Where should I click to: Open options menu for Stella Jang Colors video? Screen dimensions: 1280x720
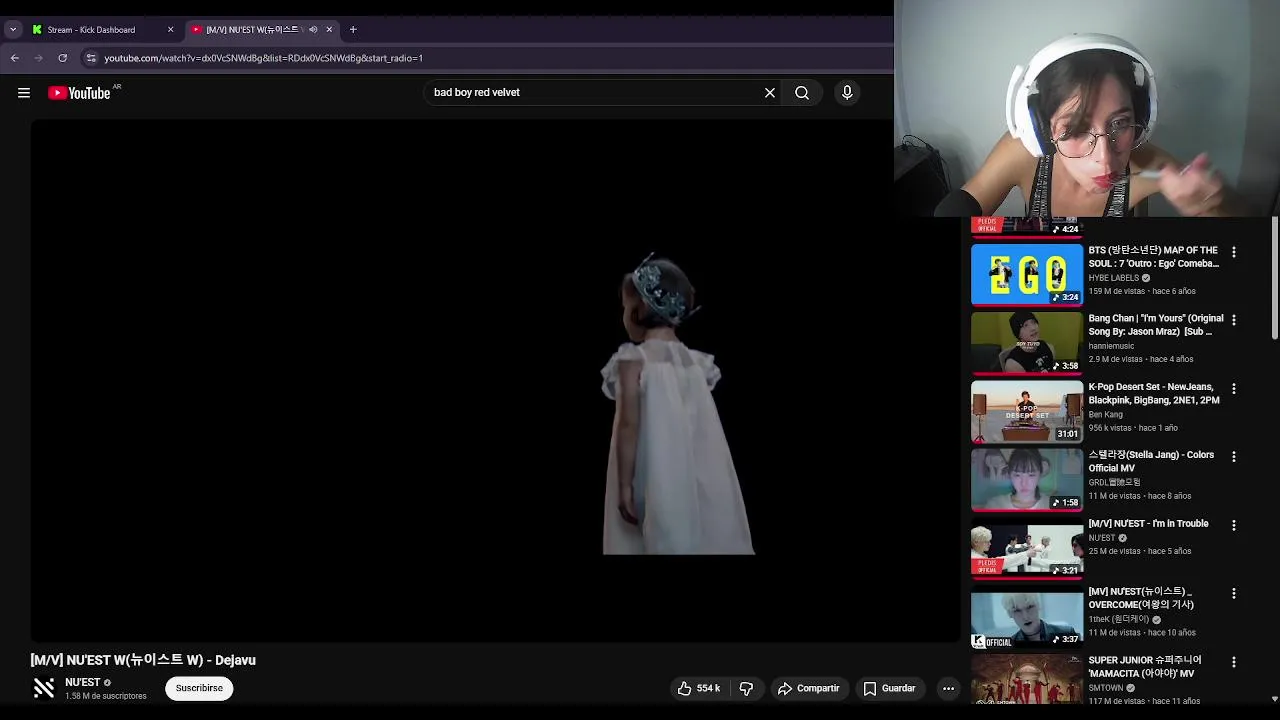(x=1234, y=457)
